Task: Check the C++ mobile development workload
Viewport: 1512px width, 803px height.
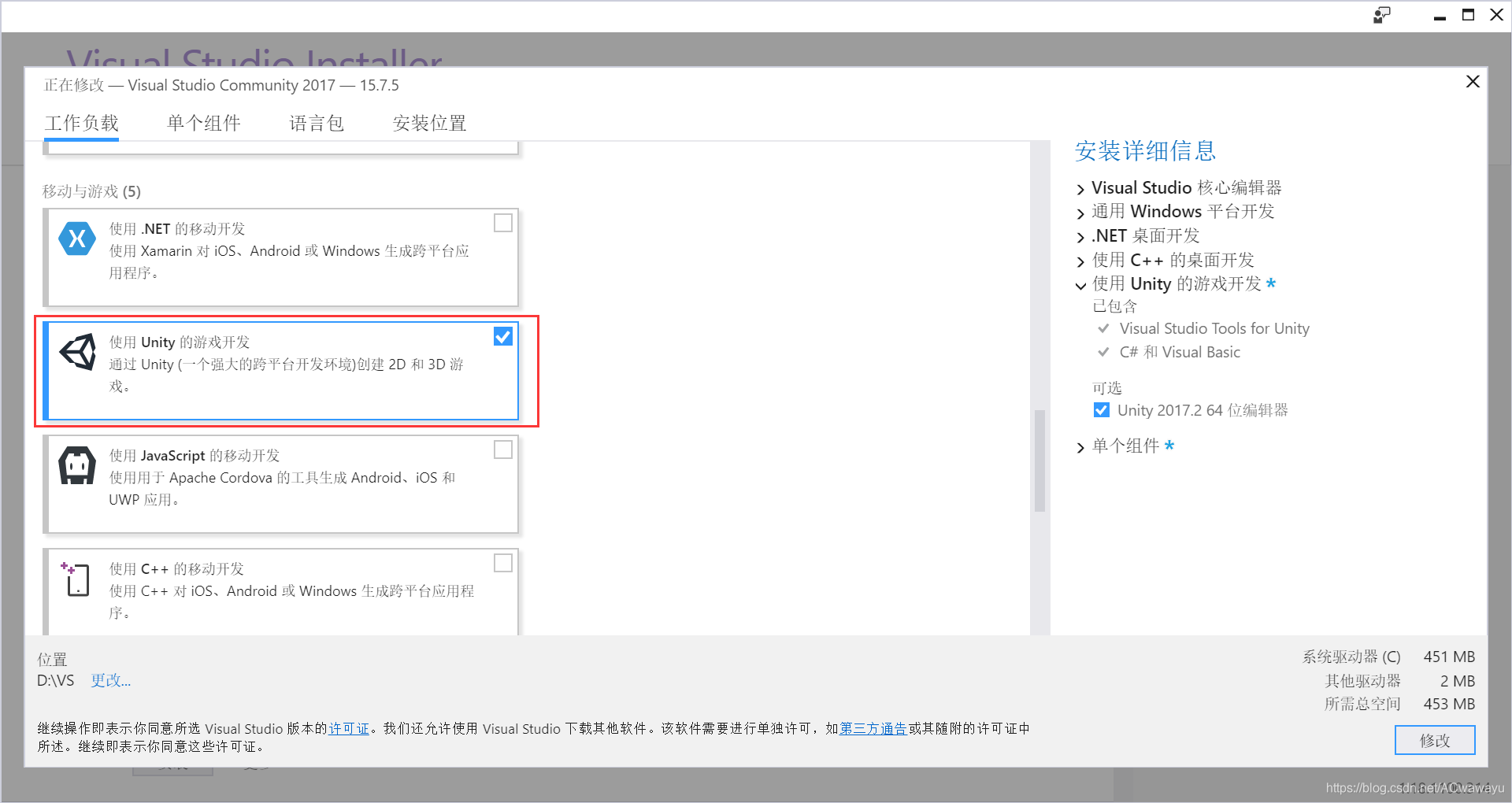Action: [502, 563]
